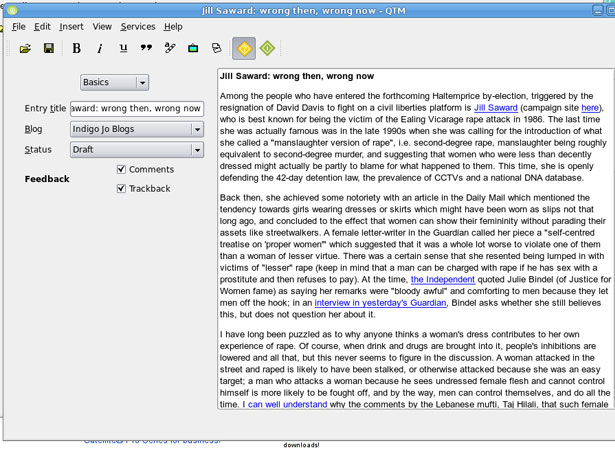This screenshot has width=615, height=450.
Task: Uncheck the Comments checkbox
Action: tap(121, 169)
